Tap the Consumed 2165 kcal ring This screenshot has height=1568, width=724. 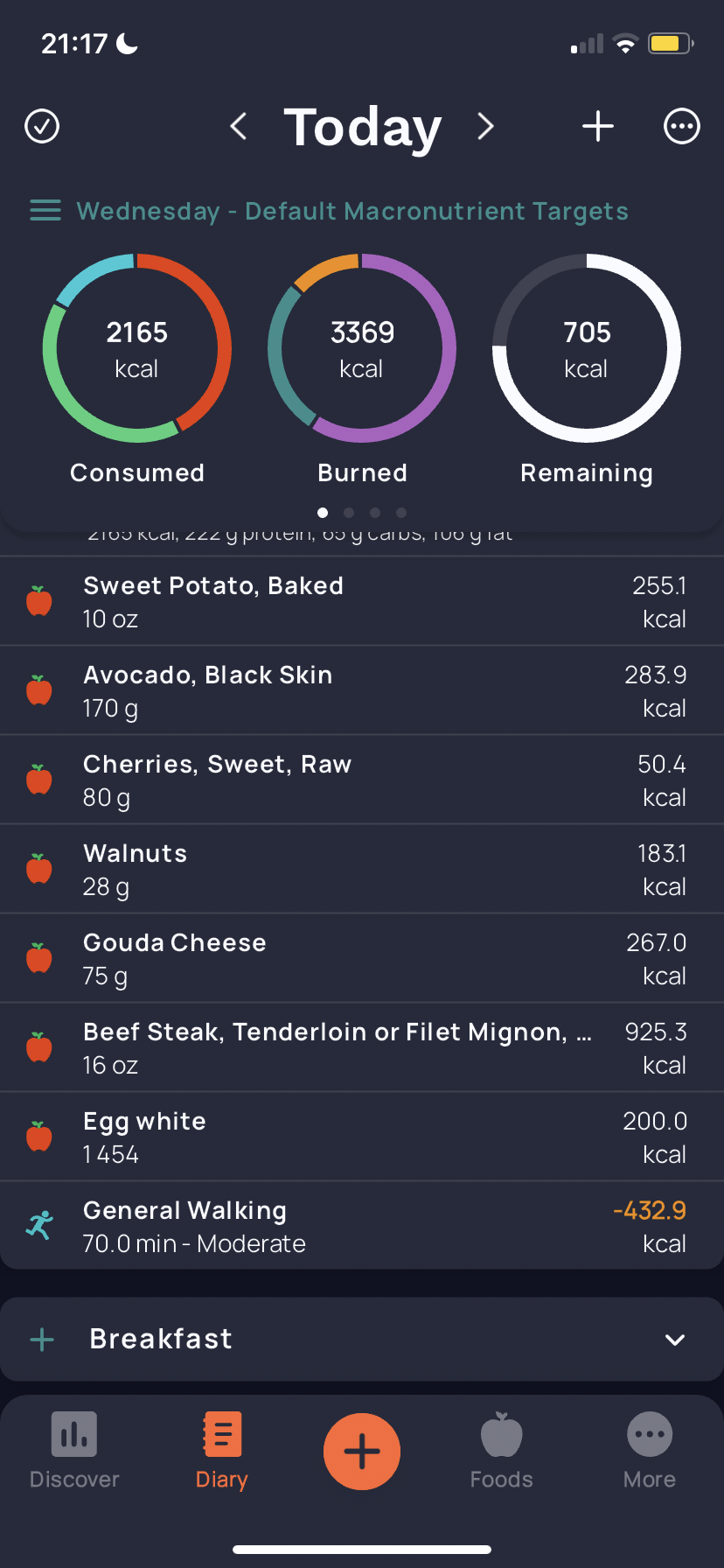[x=137, y=348]
